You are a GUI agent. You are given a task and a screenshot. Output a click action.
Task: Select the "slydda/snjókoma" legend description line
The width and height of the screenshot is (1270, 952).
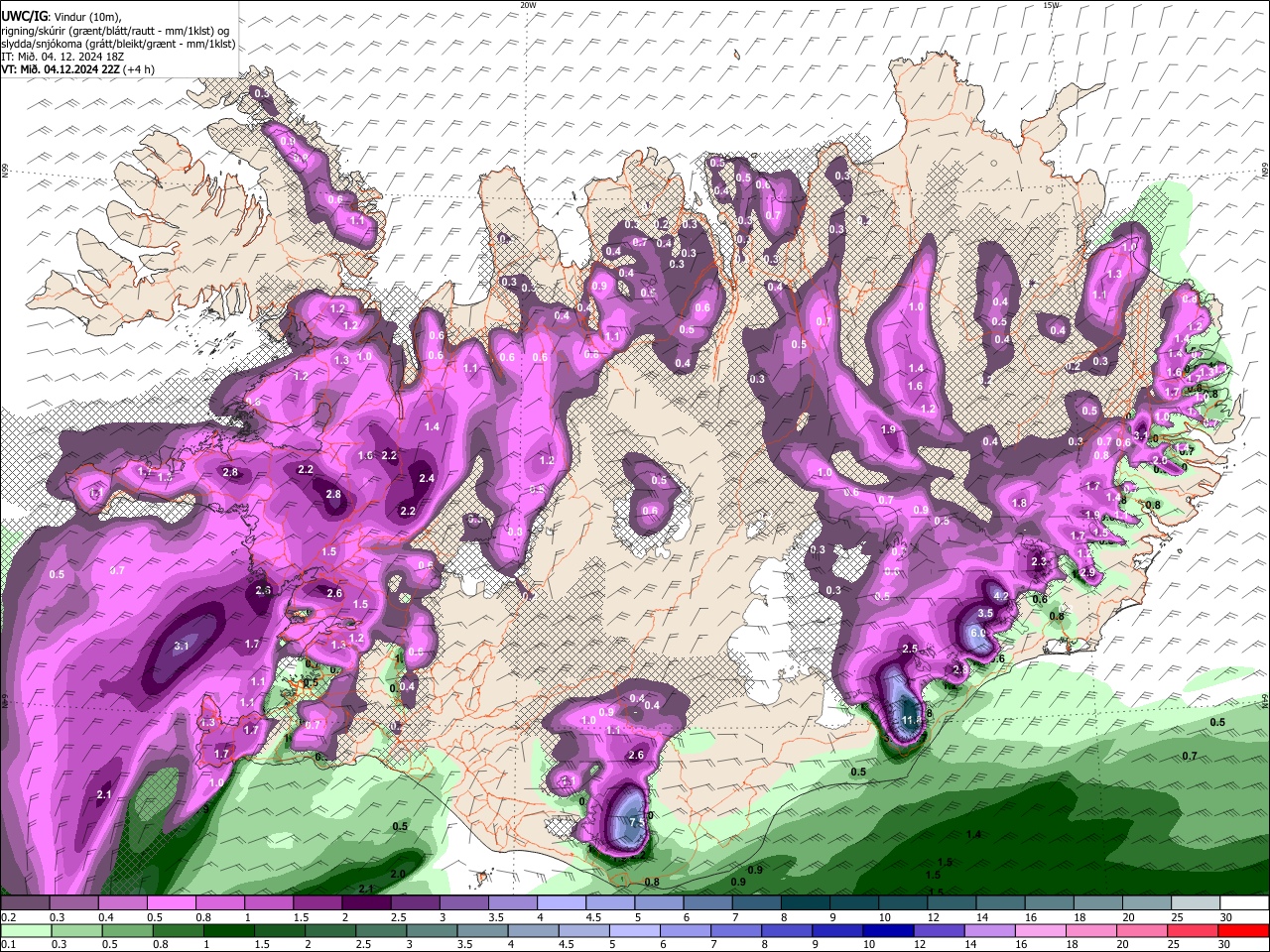(x=118, y=45)
